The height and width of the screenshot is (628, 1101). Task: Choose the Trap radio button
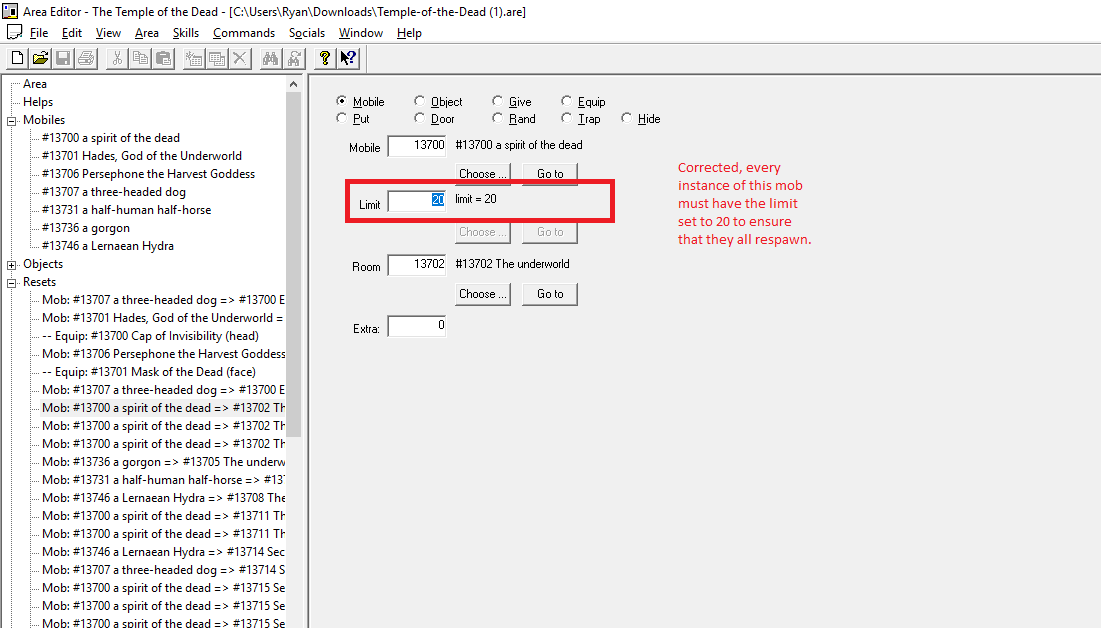click(x=567, y=118)
